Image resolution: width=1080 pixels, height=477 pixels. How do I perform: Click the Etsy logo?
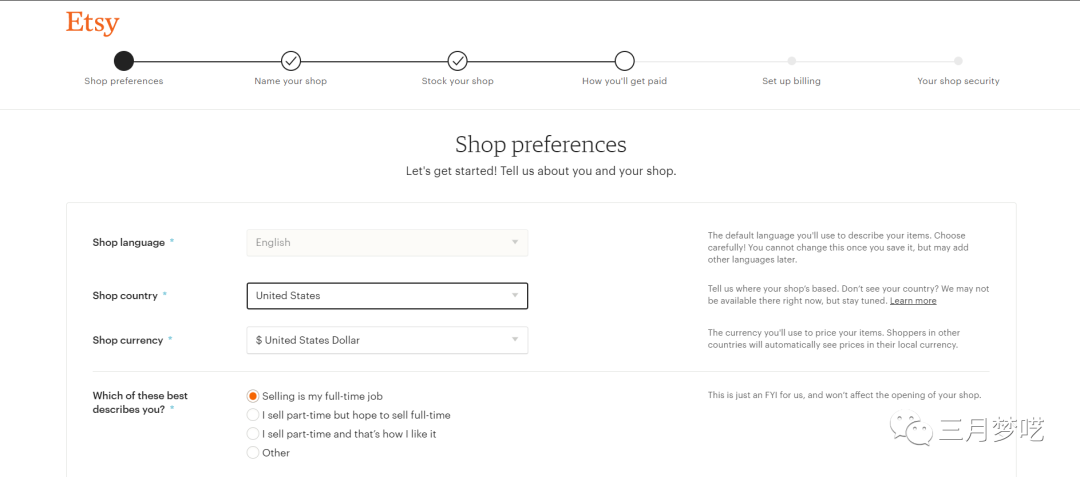(x=92, y=22)
